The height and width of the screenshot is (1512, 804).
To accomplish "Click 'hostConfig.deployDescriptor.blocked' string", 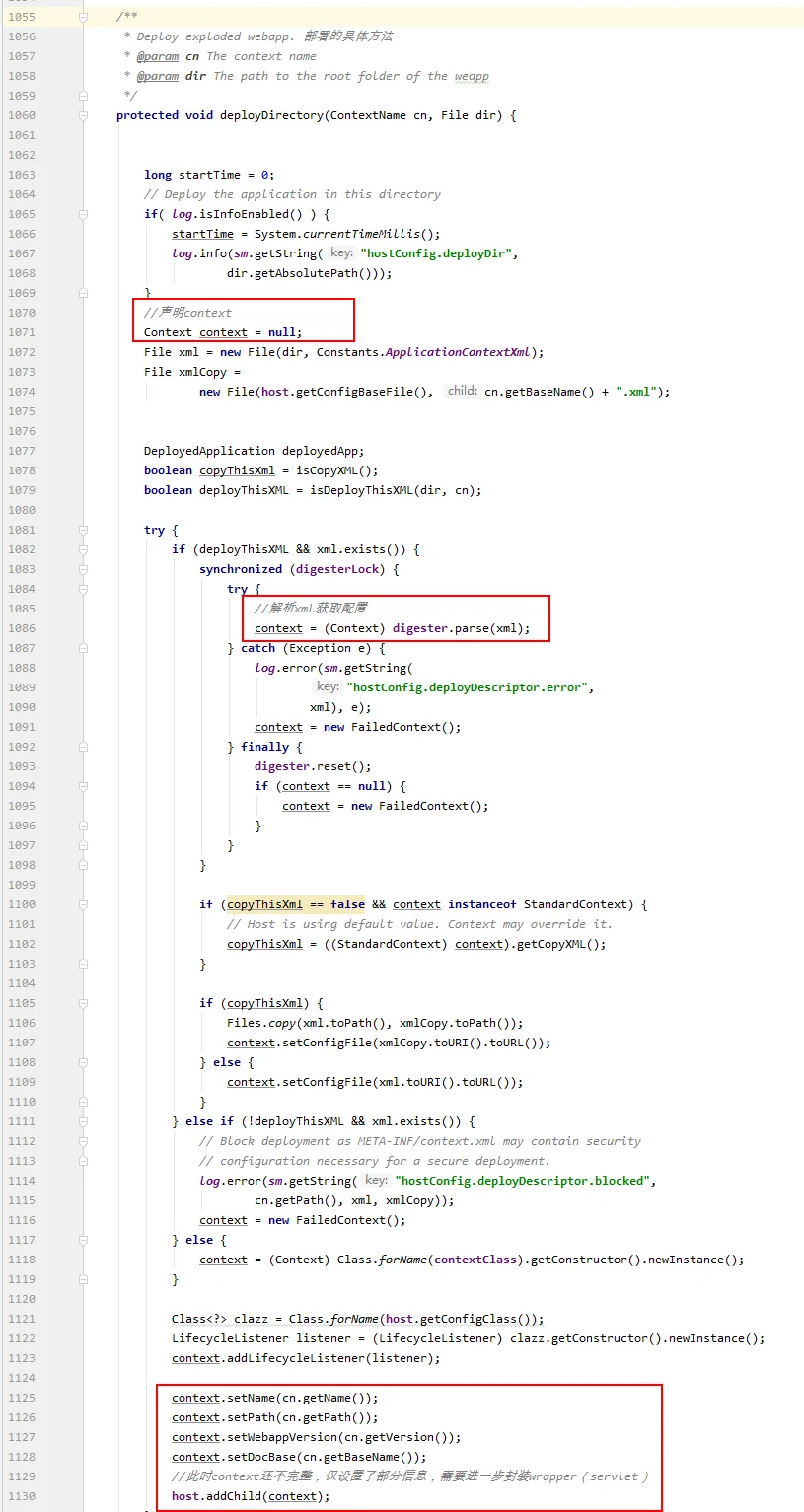I will [523, 1181].
